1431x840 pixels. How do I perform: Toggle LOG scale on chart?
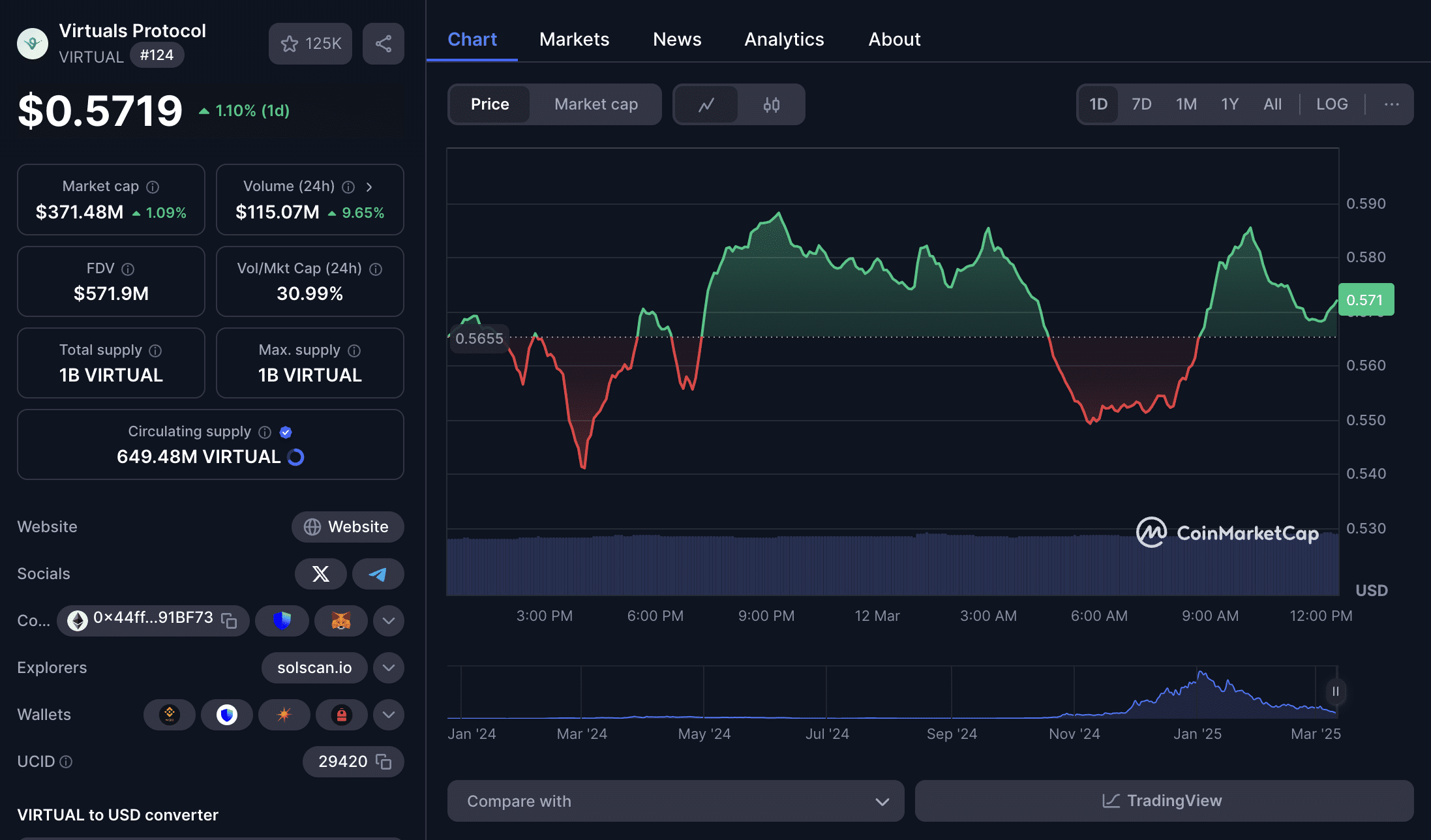pos(1332,104)
